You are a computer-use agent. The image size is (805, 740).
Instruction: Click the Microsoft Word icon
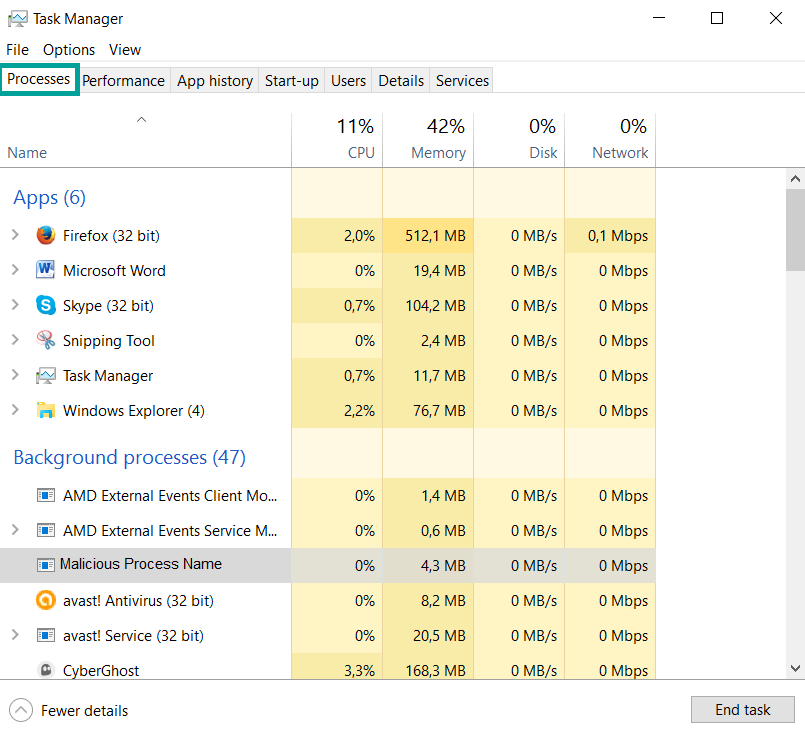46,271
